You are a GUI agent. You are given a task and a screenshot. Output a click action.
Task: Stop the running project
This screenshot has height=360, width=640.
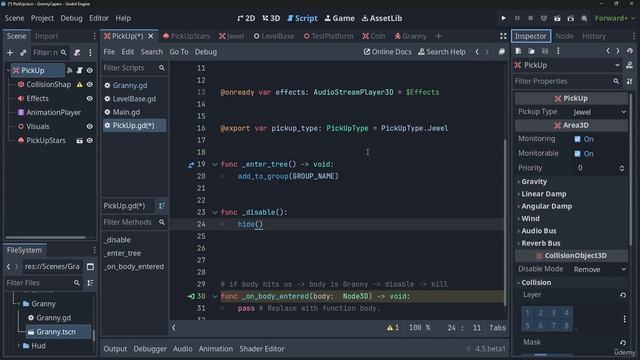click(531, 18)
